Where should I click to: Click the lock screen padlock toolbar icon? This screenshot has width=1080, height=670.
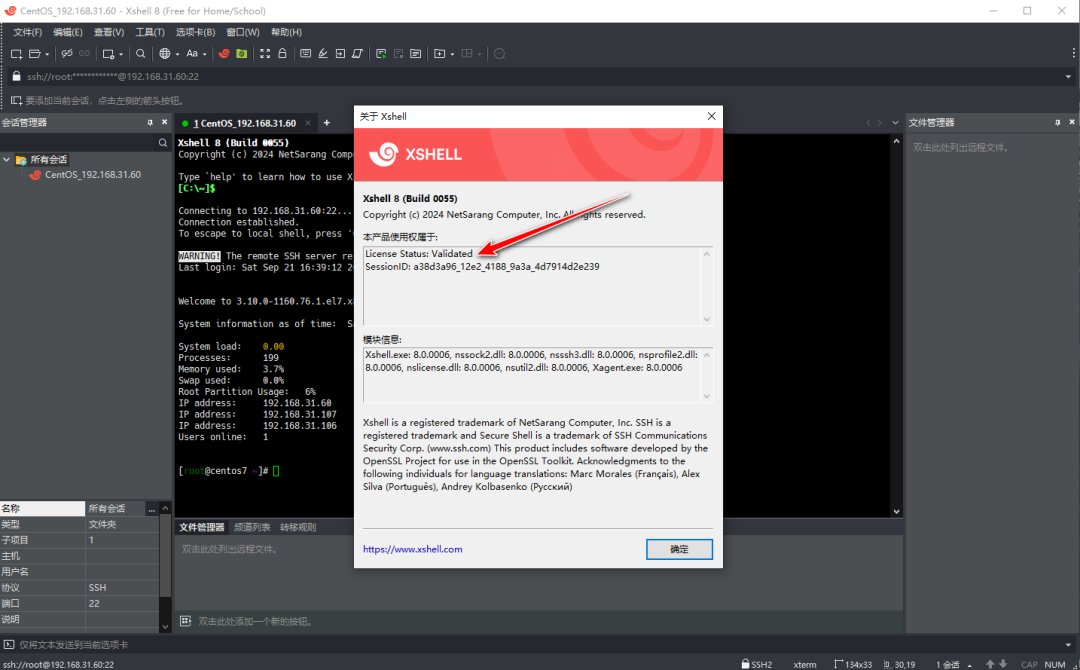click(282, 54)
